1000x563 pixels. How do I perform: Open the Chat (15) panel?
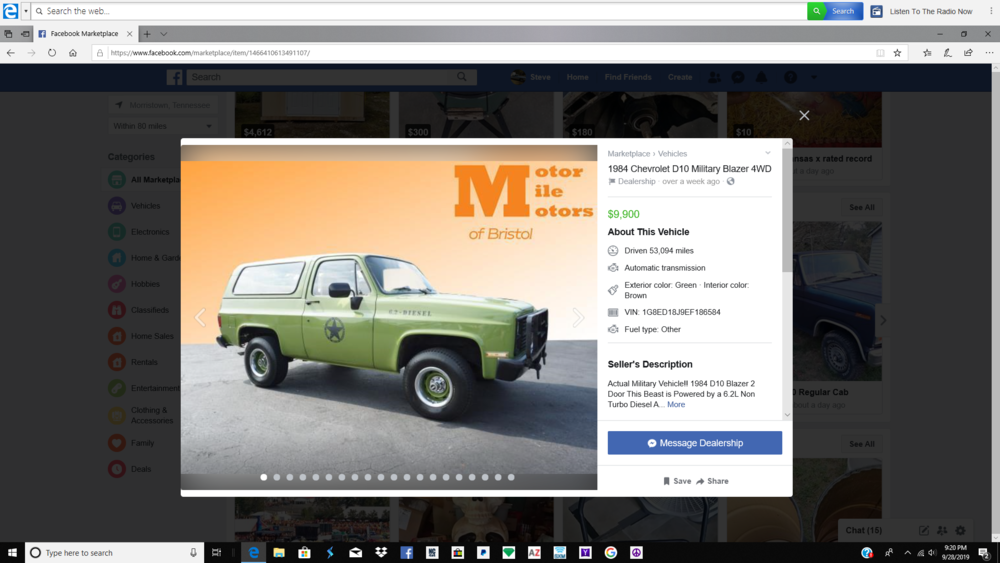tap(864, 530)
